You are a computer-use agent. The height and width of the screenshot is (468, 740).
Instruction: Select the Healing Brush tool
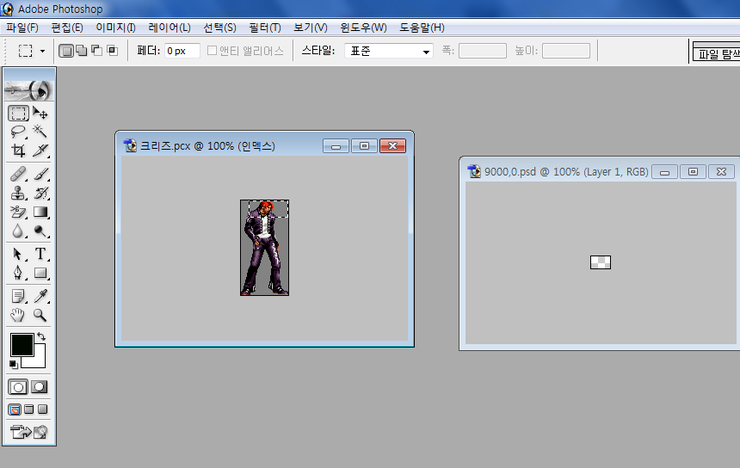(x=18, y=174)
